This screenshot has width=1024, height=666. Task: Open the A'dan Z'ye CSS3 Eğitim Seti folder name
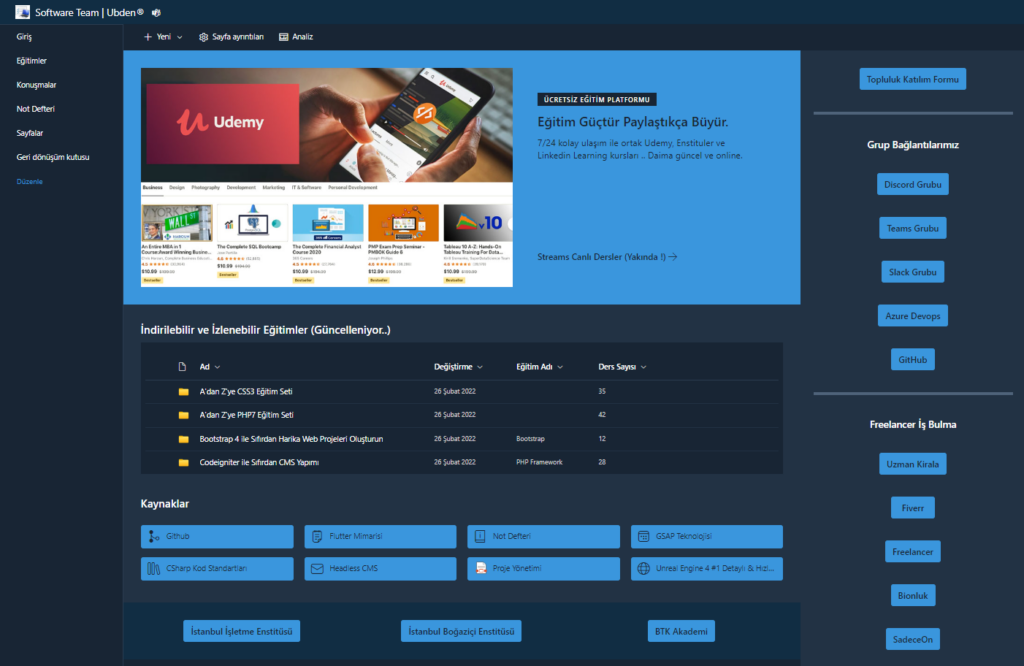pos(246,392)
